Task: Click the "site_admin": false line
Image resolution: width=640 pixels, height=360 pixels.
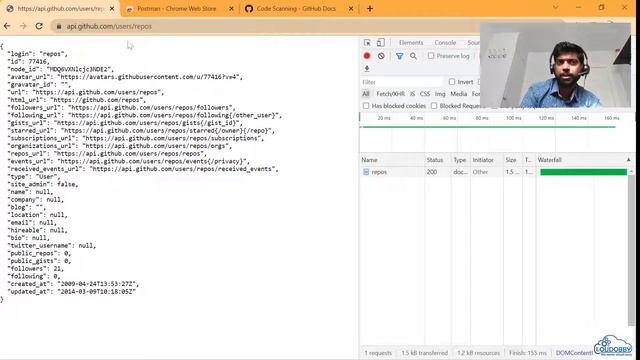Action: coord(43,184)
